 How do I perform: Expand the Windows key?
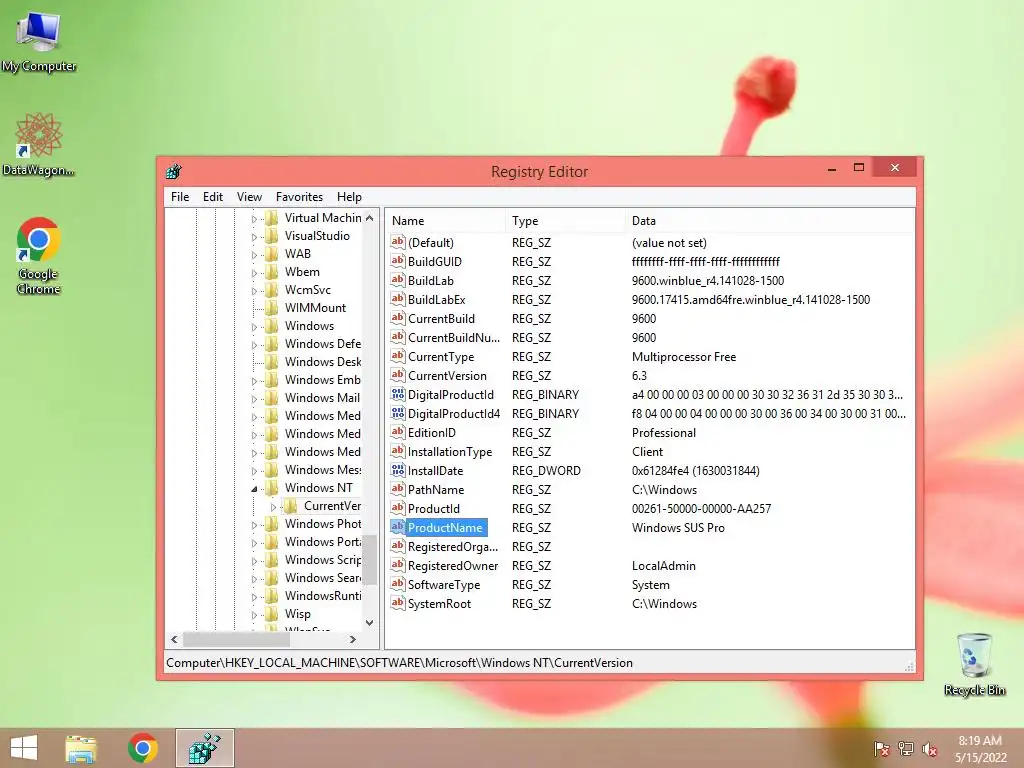254,327
